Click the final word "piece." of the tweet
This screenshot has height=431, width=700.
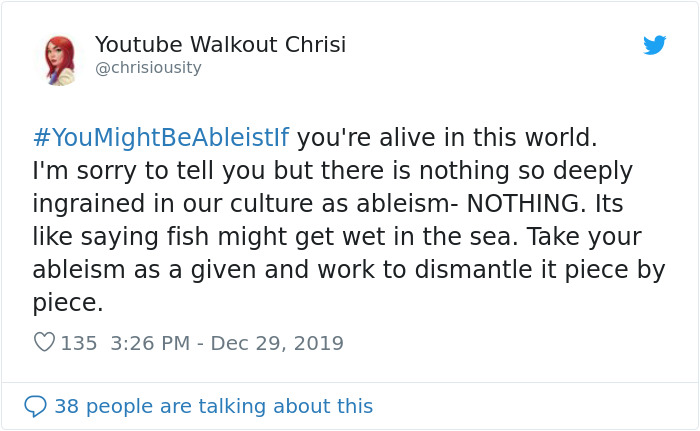67,304
